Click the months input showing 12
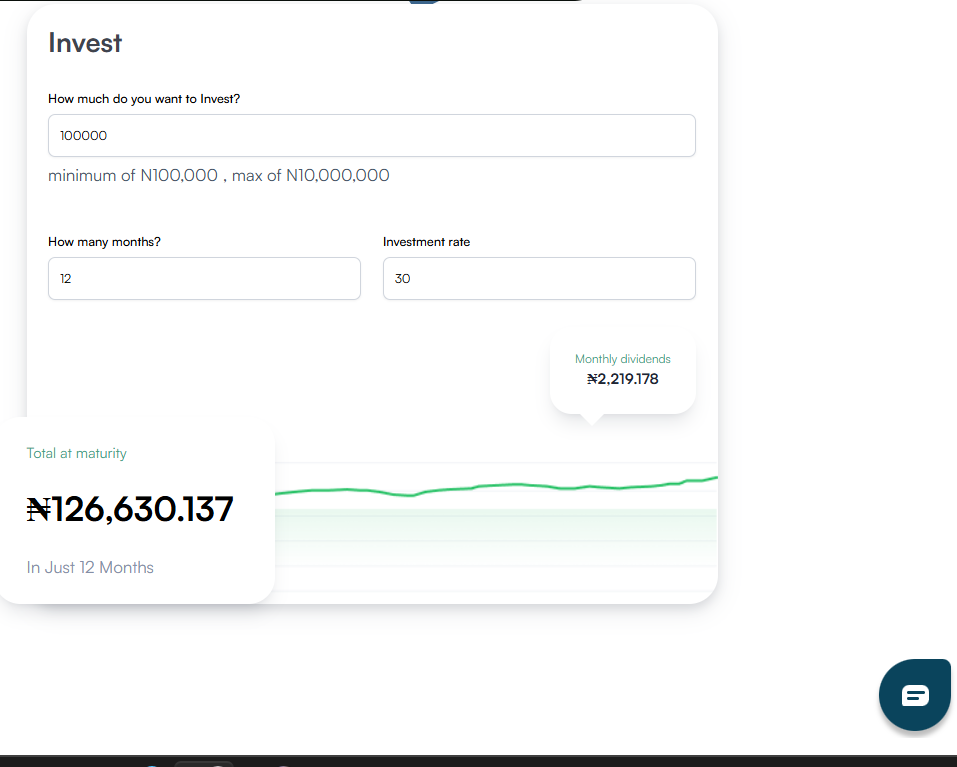The image size is (957, 767). tap(204, 278)
